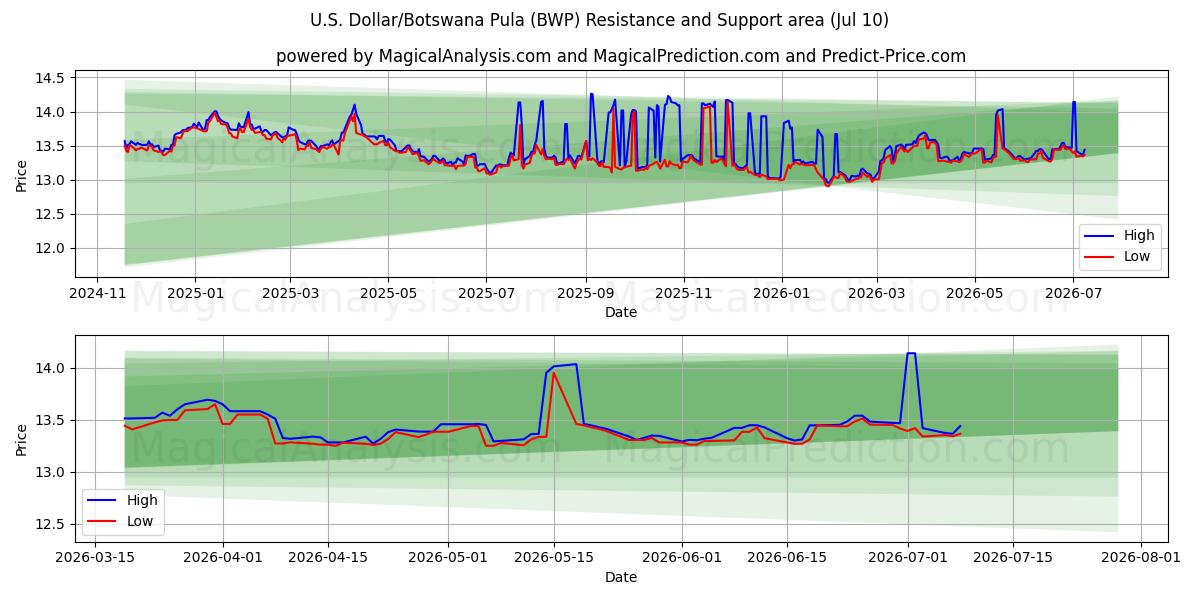1200x600 pixels.
Task: Click the 'Date' x-axis label of lower chart
Action: tap(621, 577)
